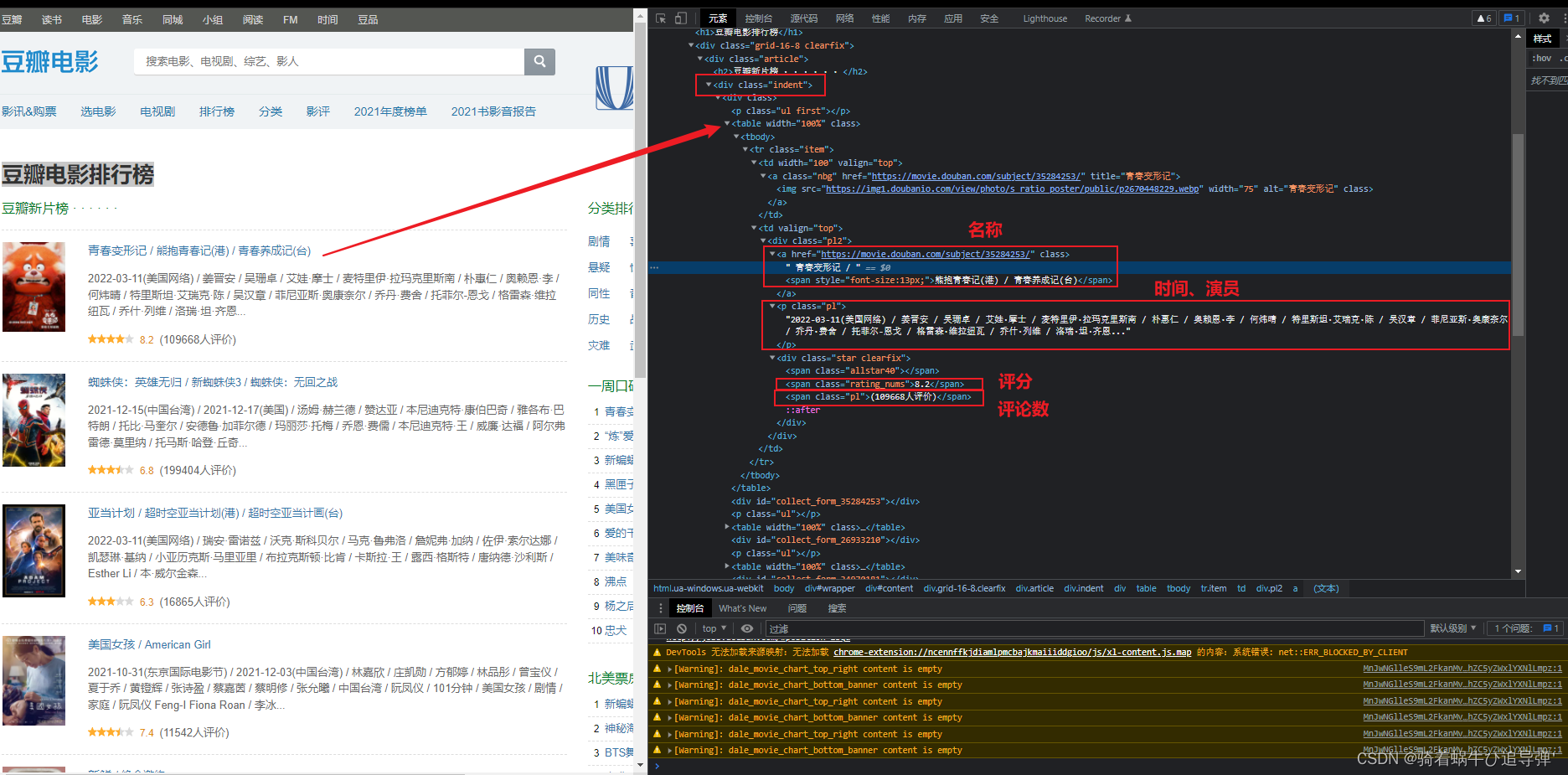1568x775 pixels.
Task: Click div.indent in the breadcrumb bar
Action: tap(1084, 588)
